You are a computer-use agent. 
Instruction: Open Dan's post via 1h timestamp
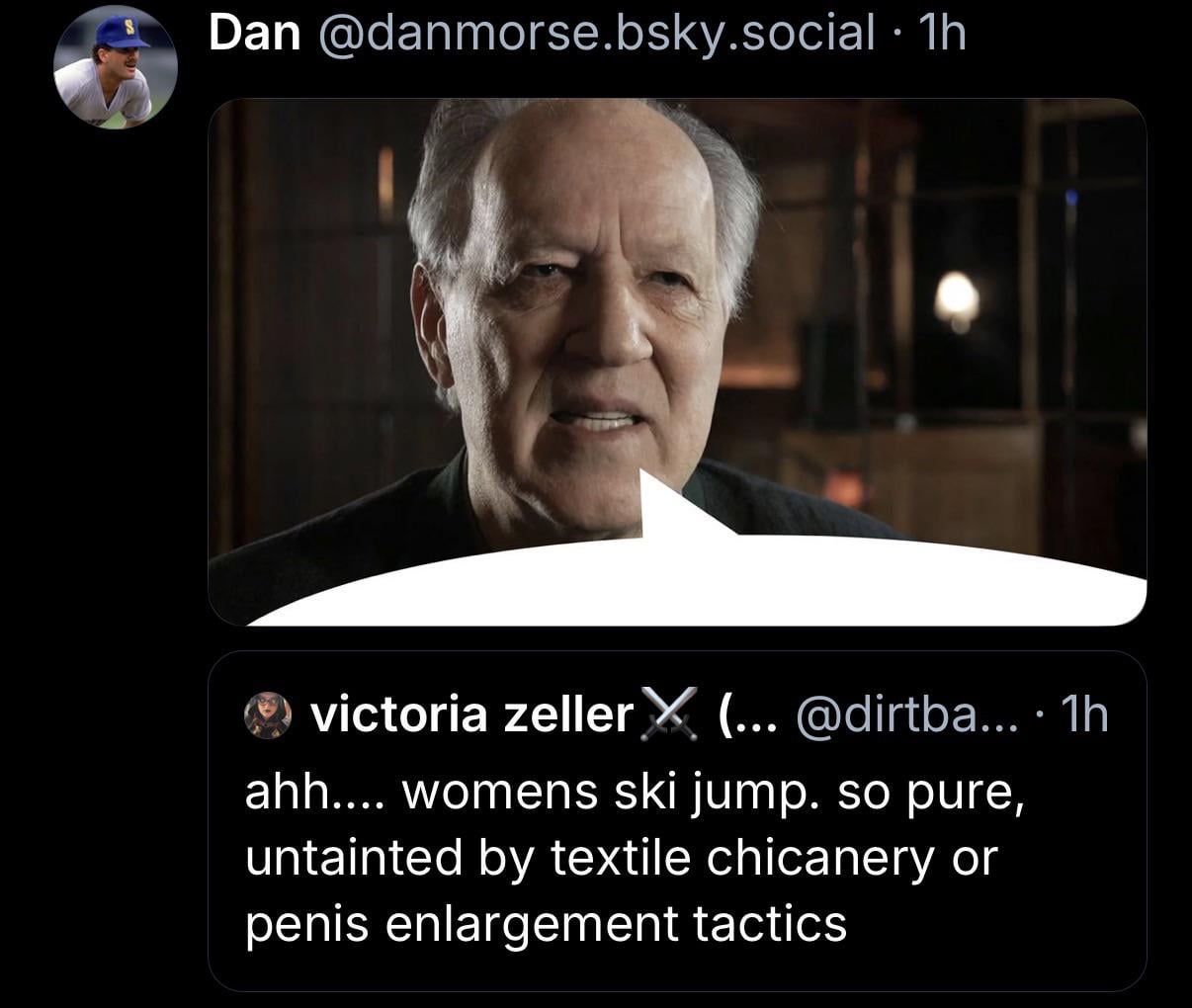[939, 35]
